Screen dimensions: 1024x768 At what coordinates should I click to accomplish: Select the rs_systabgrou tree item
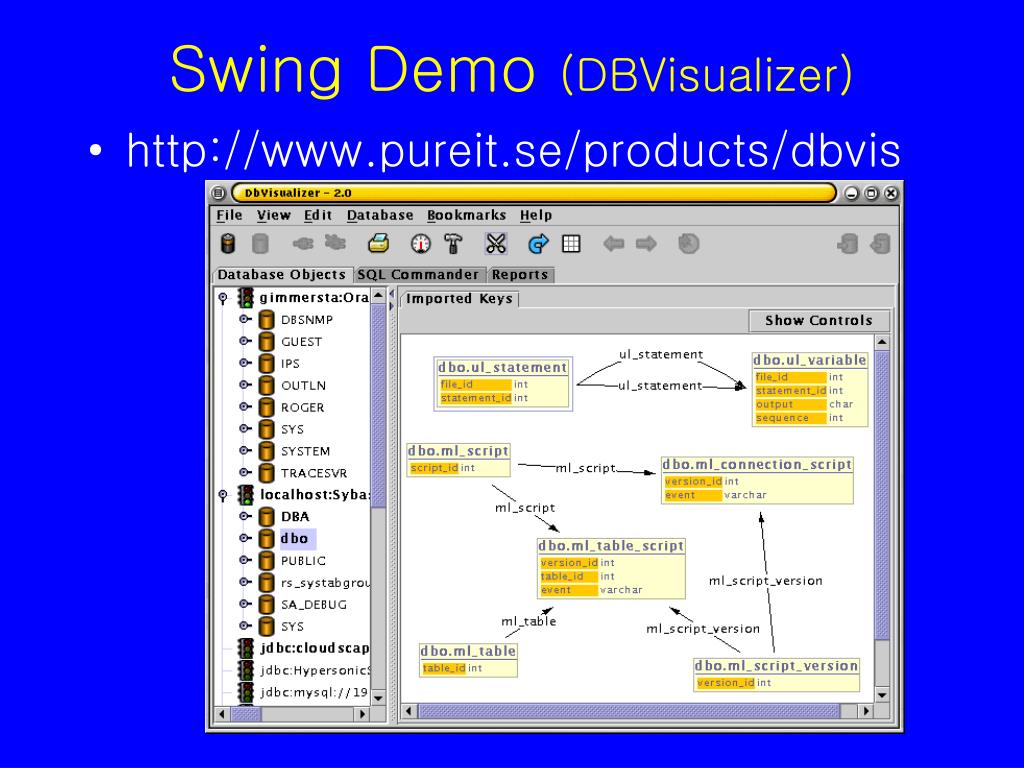tap(325, 583)
